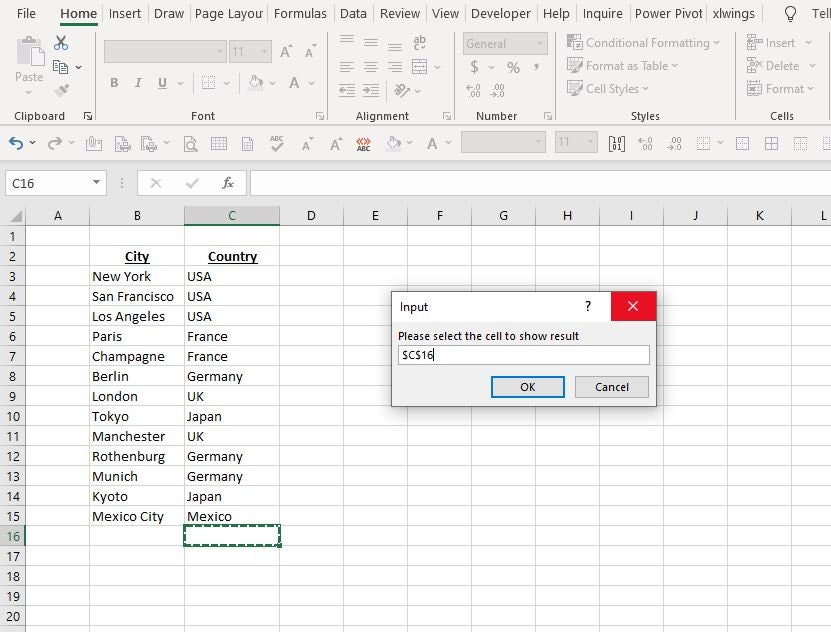Click Redo in Quick Access Toolbar
Image resolution: width=831 pixels, height=632 pixels.
coord(55,143)
